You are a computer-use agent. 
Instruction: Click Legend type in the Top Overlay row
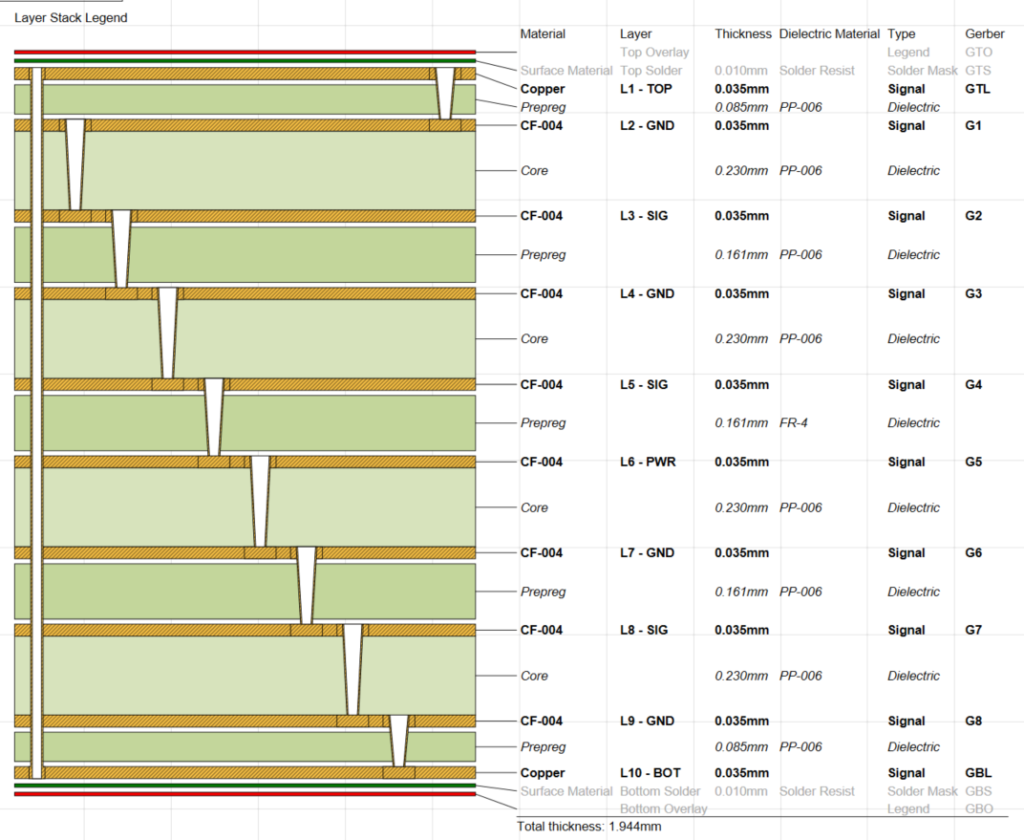tap(908, 52)
